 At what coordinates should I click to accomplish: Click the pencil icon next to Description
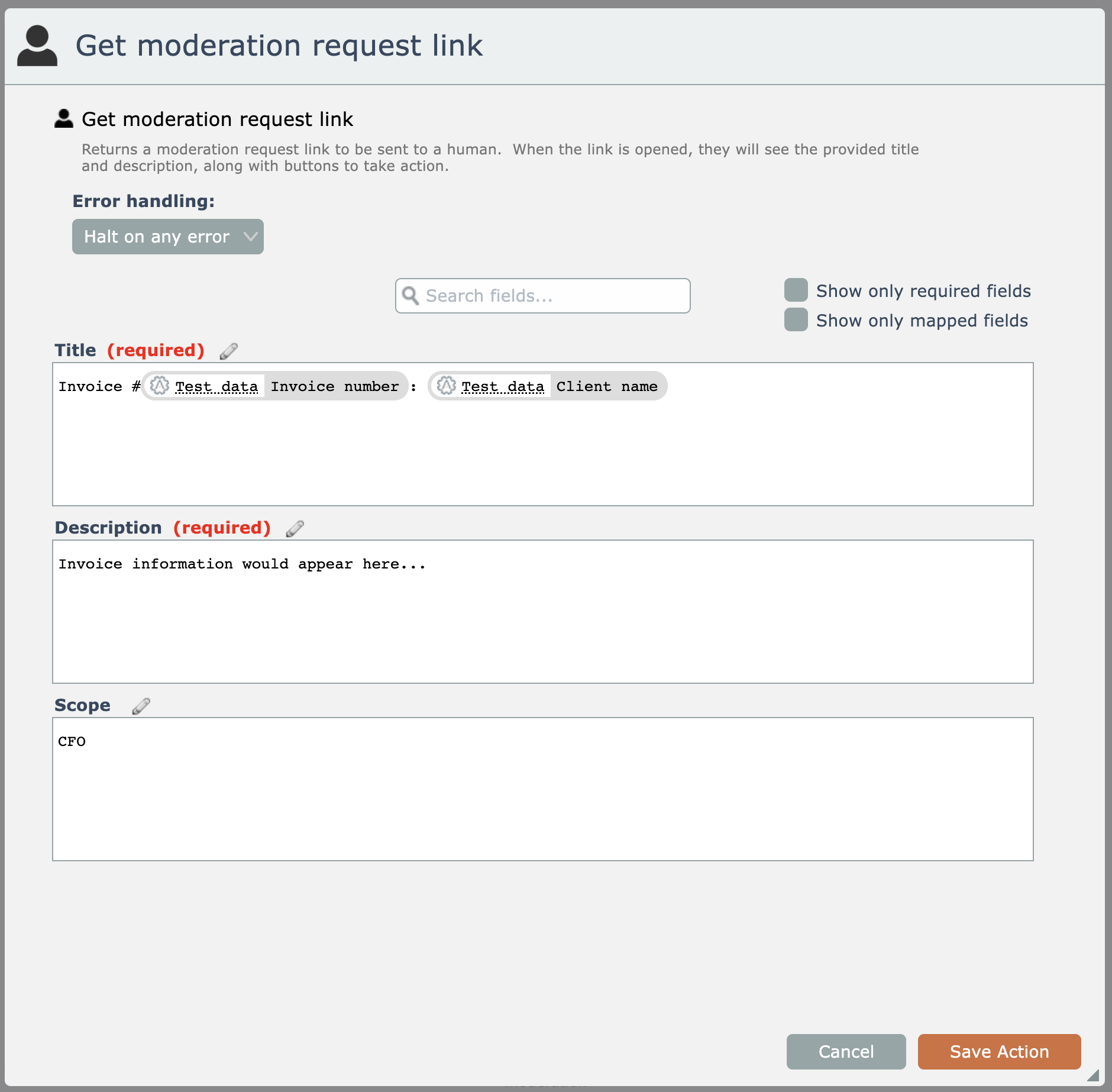pos(295,529)
